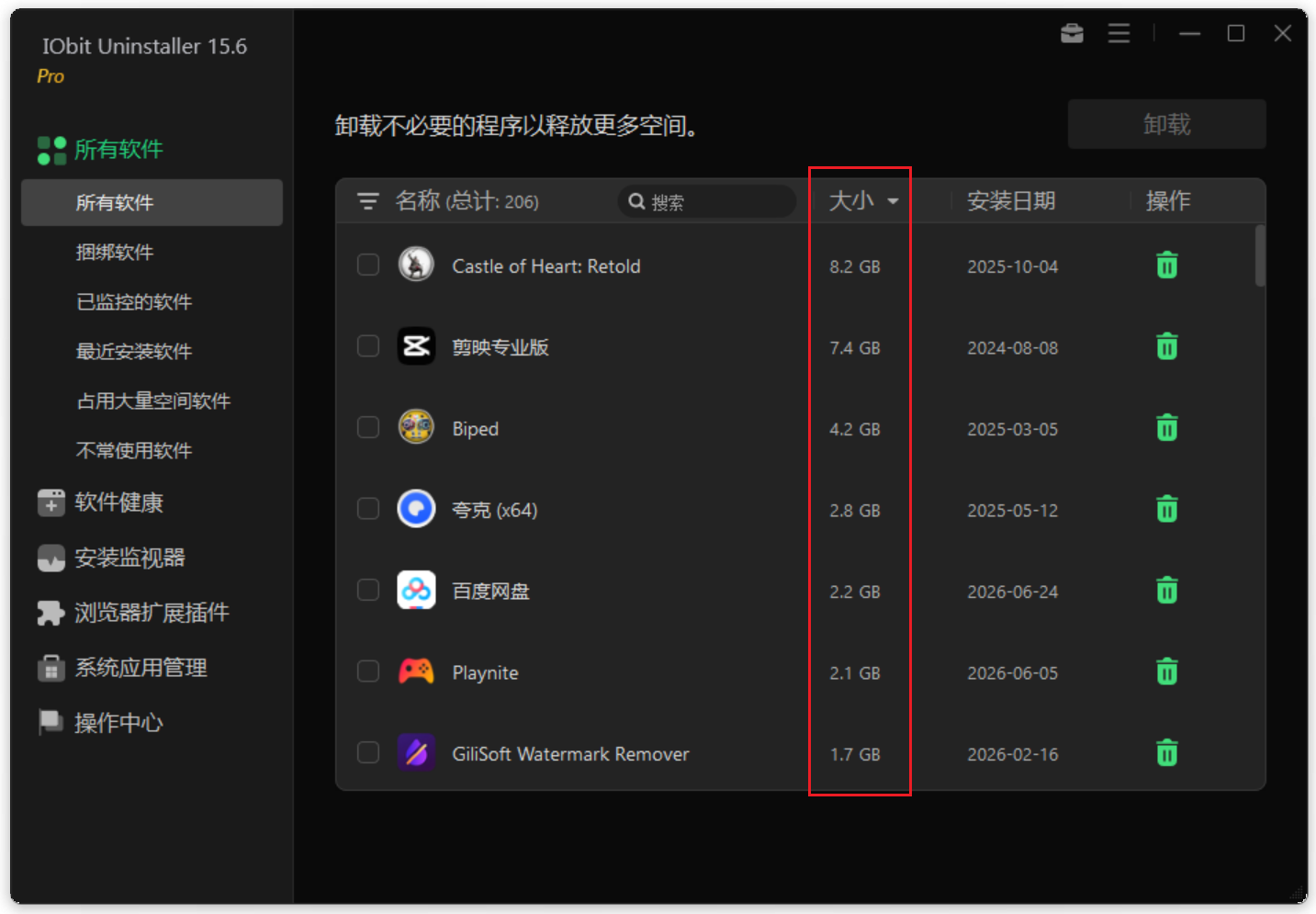
Task: Click the 剪映专业版 app icon
Action: coord(416,346)
